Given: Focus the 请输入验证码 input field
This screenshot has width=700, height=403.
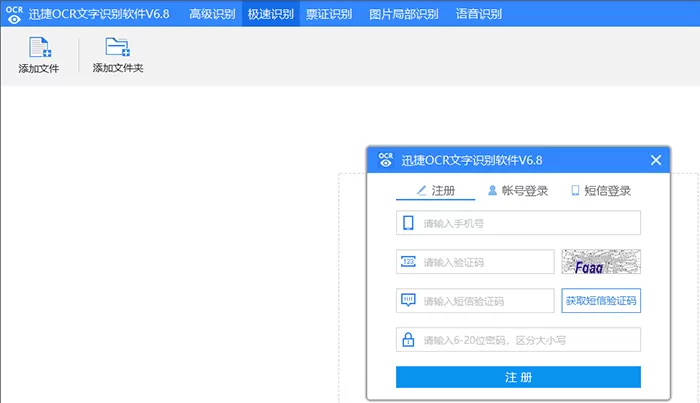Looking at the screenshot, I should pyautogui.click(x=475, y=262).
